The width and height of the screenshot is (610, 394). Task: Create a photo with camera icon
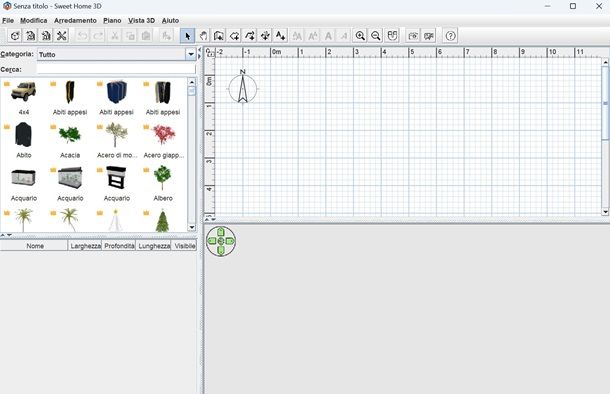click(x=413, y=36)
